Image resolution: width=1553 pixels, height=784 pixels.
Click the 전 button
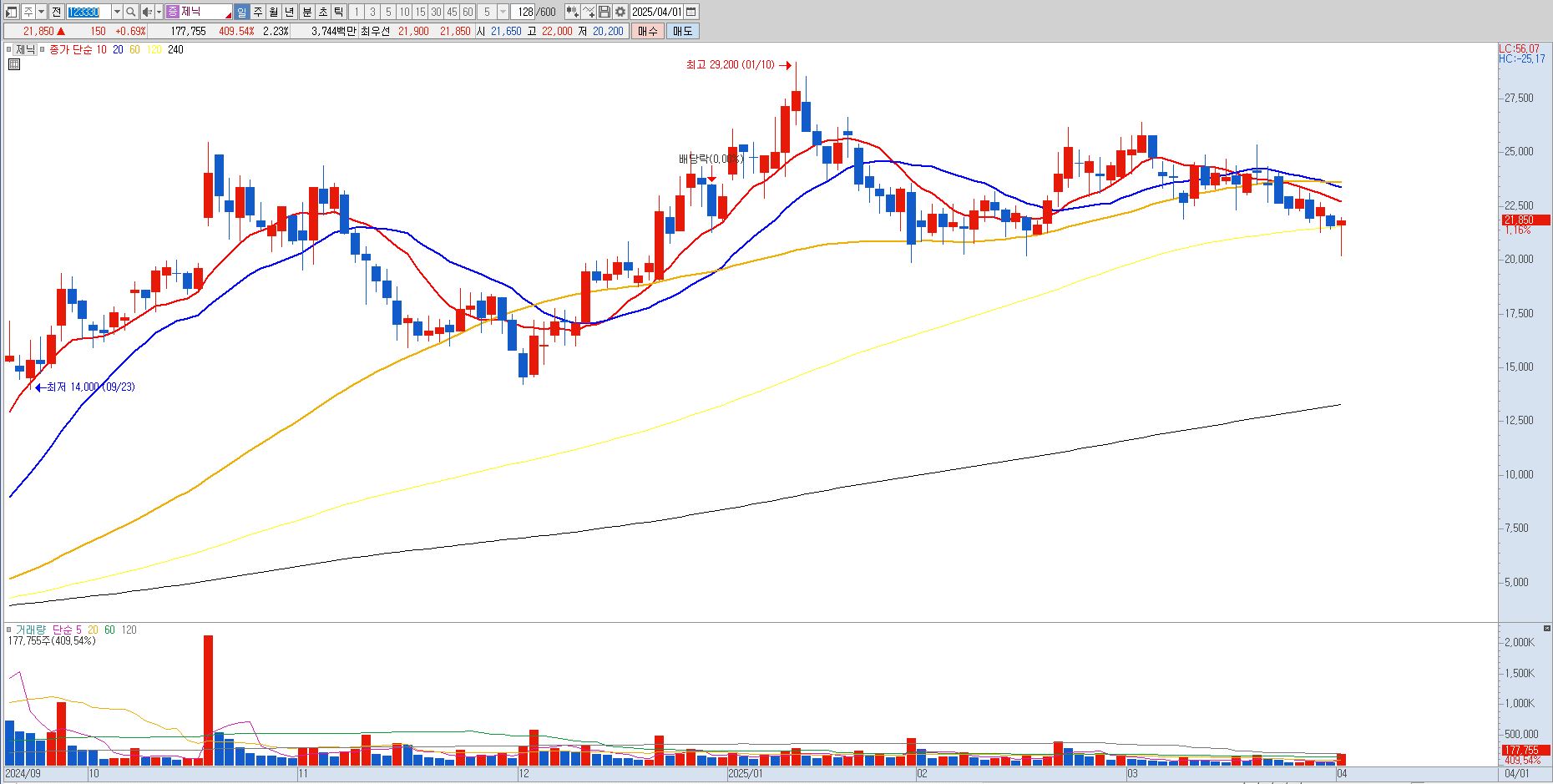tap(56, 12)
